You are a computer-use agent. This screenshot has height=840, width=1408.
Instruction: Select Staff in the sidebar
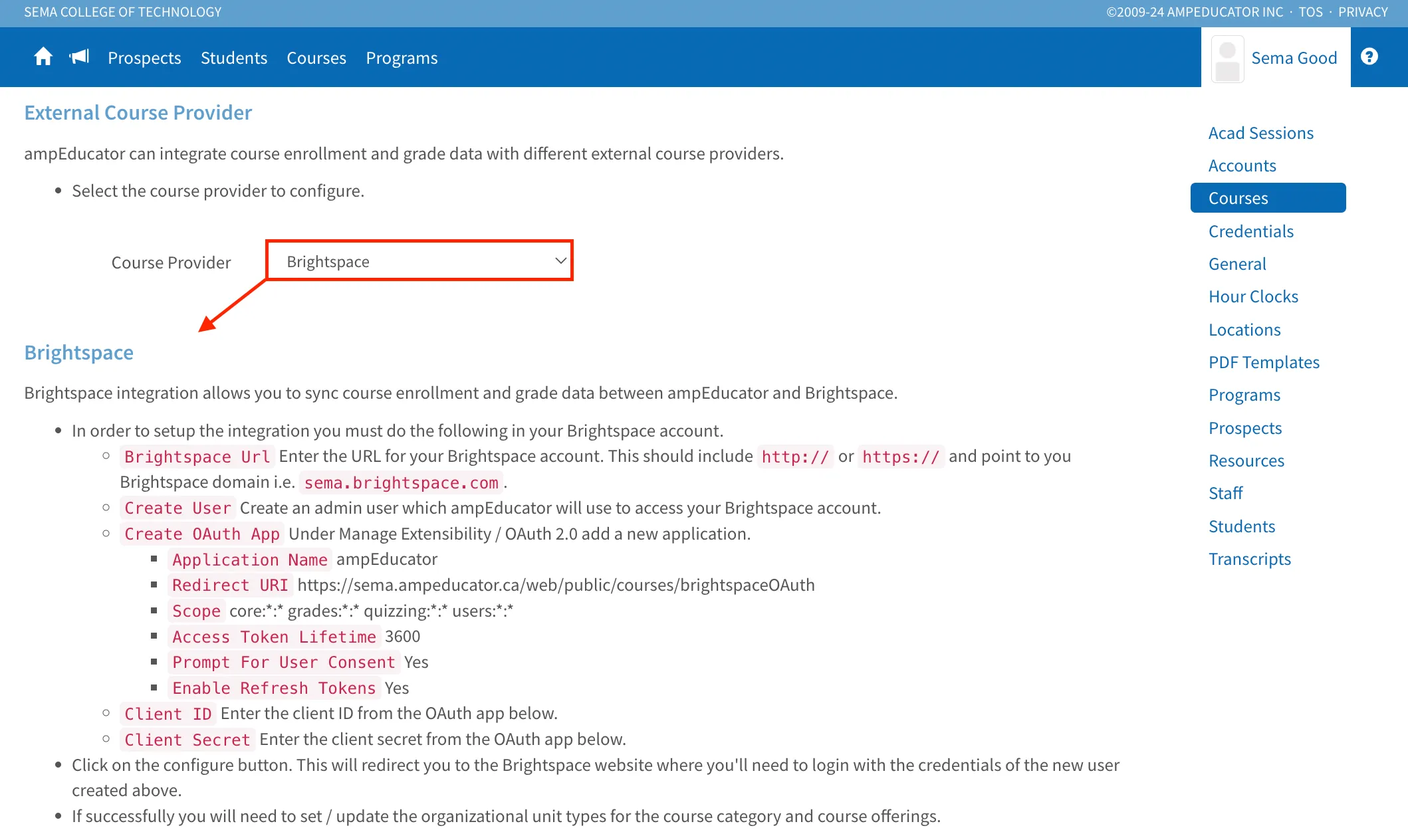[x=1225, y=493]
